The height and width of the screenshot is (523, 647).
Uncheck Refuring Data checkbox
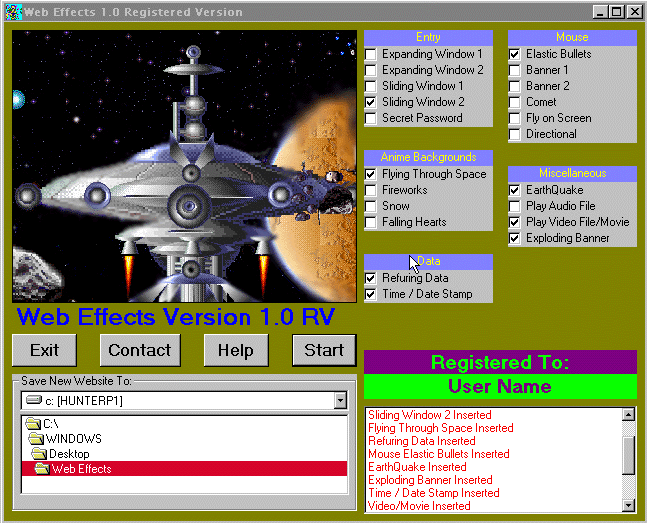(371, 278)
